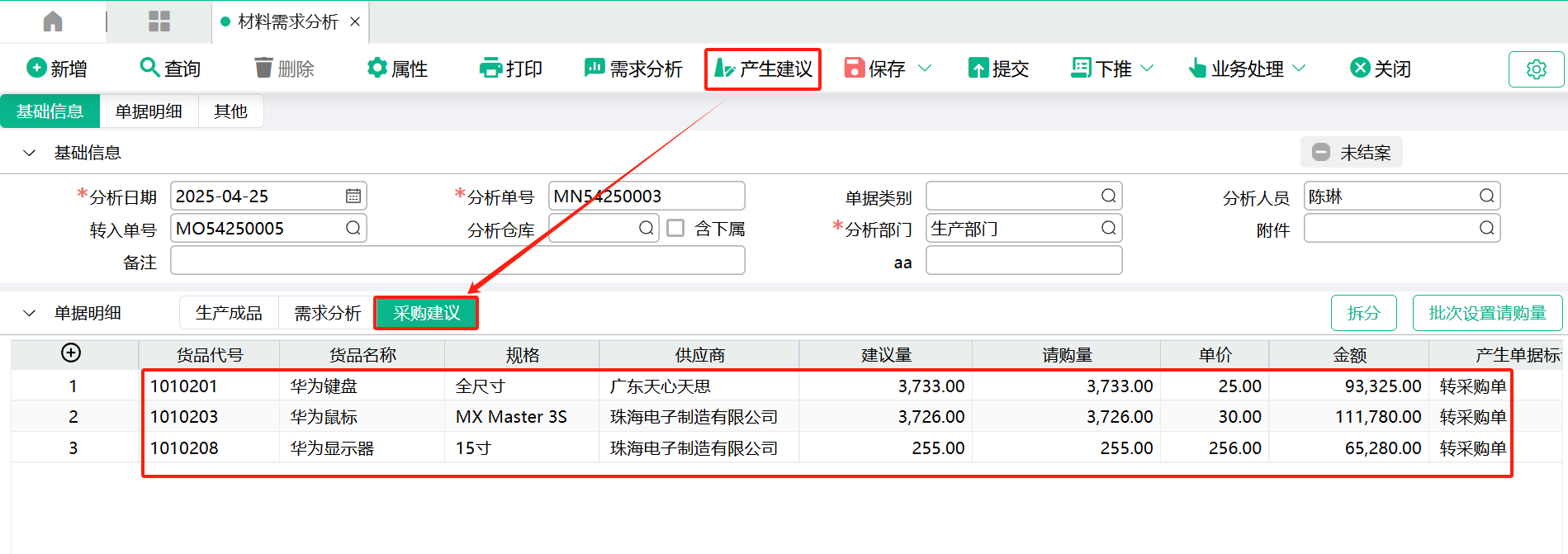Switch to the 单据明细 top tab
This screenshot has height=554, width=1568.
tap(149, 111)
